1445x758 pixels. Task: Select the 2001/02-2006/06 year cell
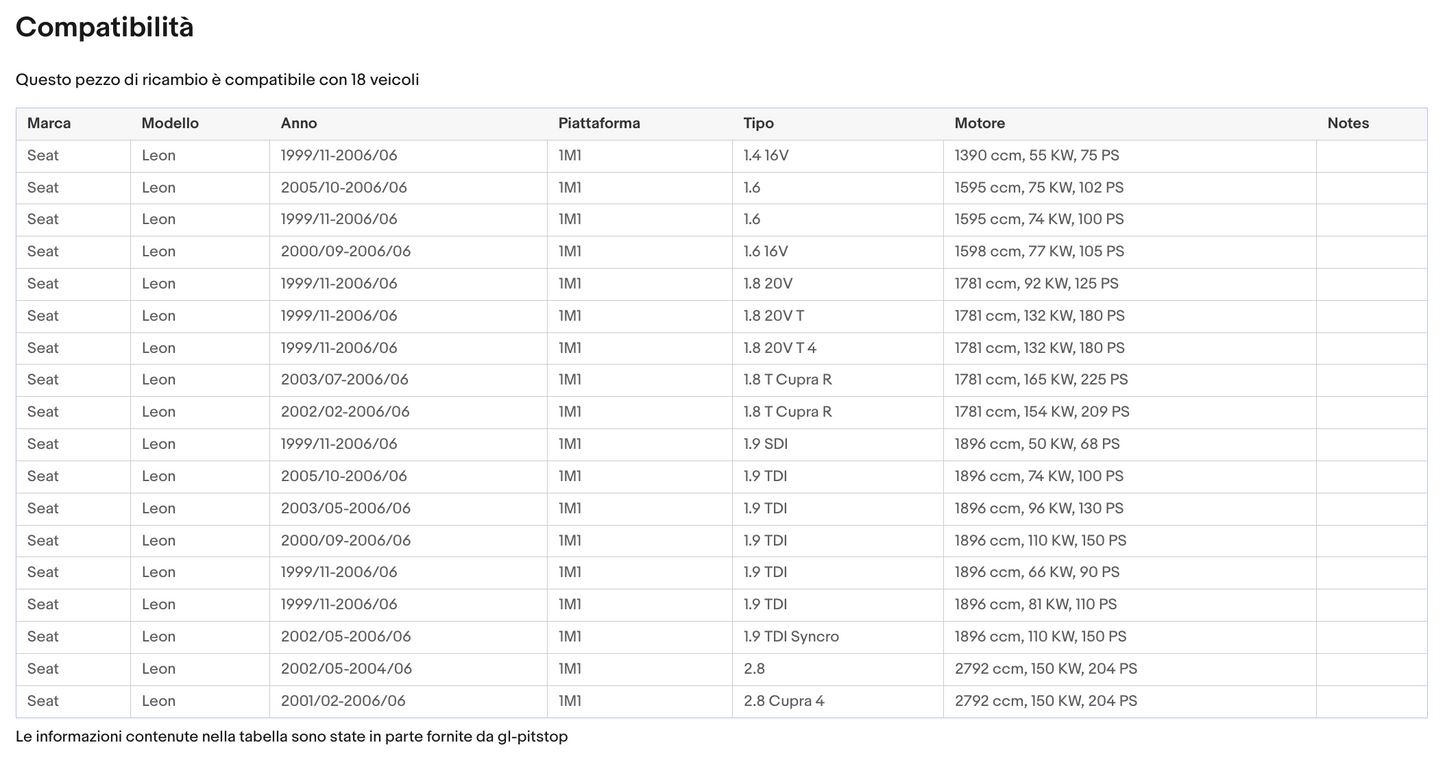tap(343, 701)
